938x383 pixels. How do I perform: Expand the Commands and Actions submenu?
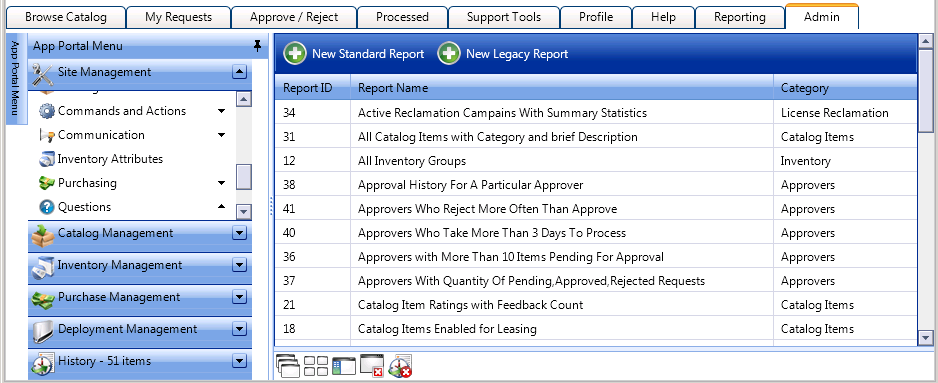[221, 111]
